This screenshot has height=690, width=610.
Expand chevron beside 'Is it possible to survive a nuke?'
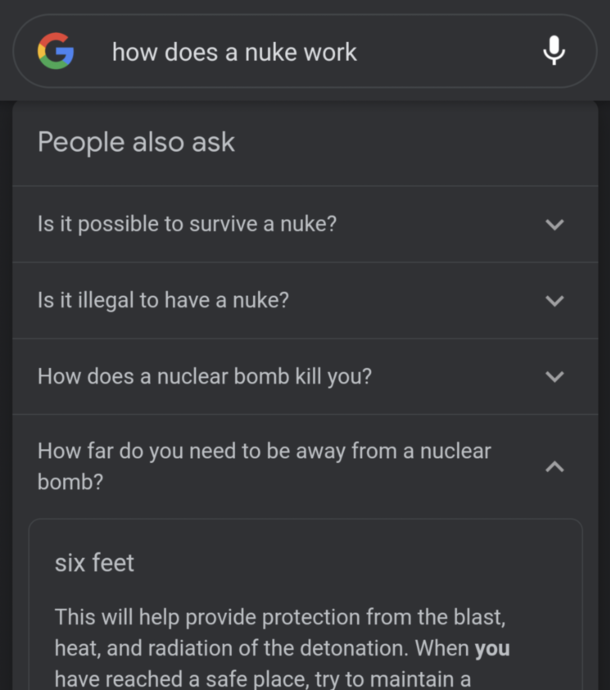555,225
